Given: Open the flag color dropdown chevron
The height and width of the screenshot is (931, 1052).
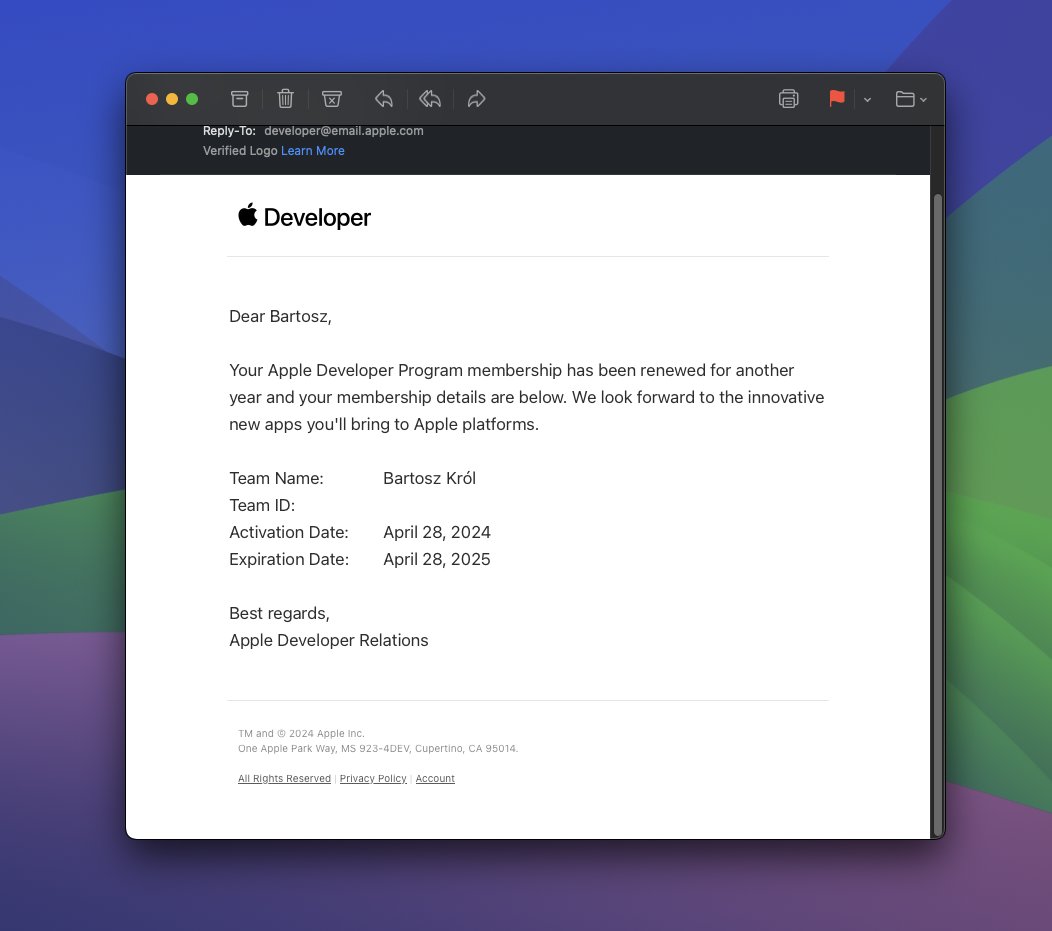Looking at the screenshot, I should point(867,100).
